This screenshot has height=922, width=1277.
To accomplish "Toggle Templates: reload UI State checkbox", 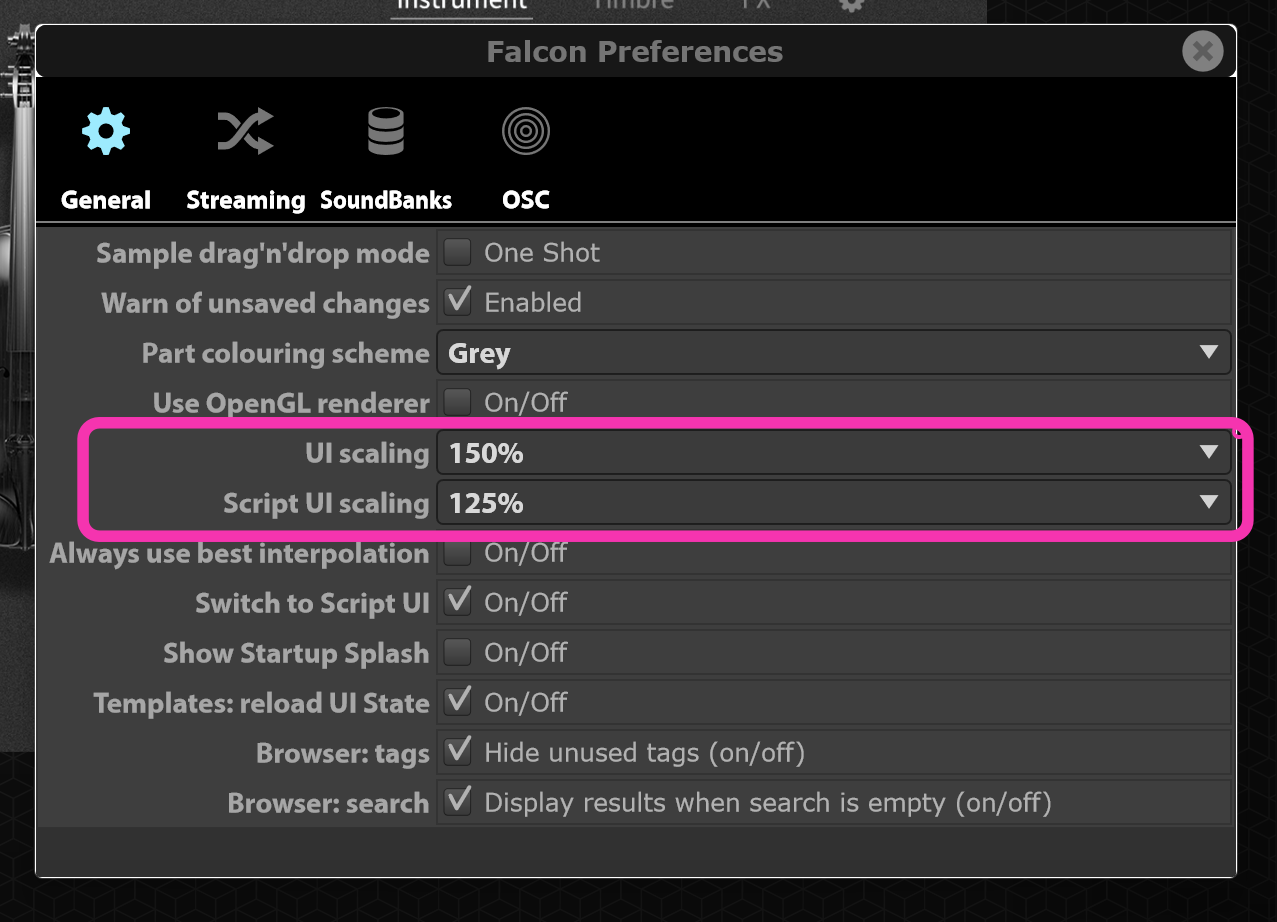I will [458, 702].
